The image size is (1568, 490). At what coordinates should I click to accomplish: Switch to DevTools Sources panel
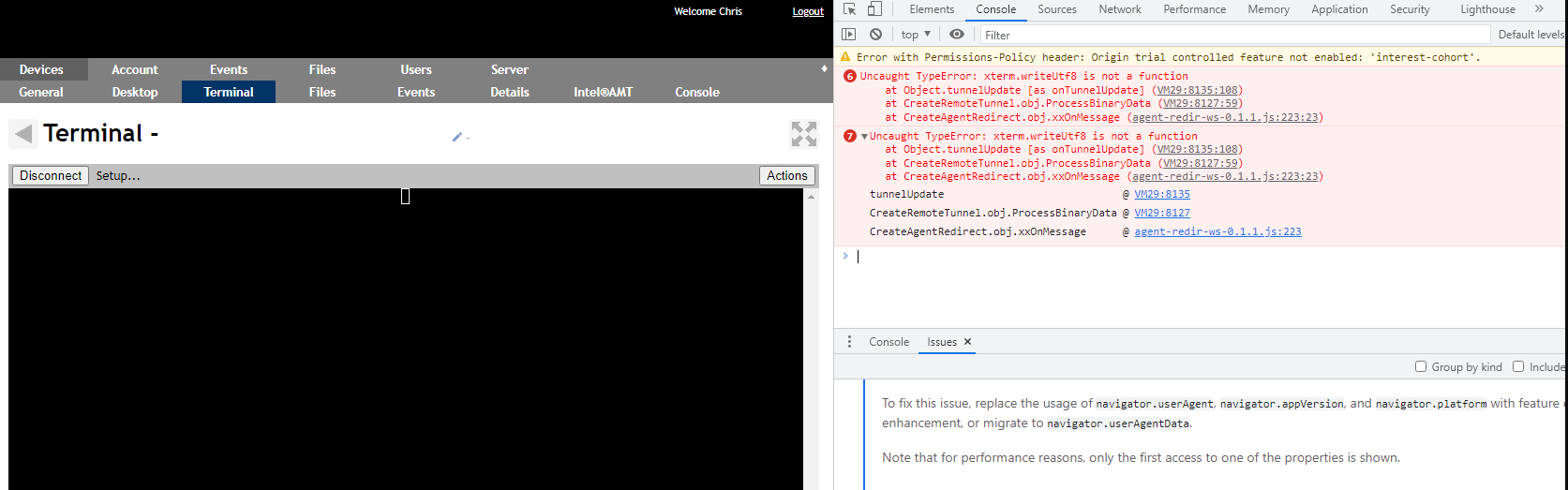pos(1057,9)
